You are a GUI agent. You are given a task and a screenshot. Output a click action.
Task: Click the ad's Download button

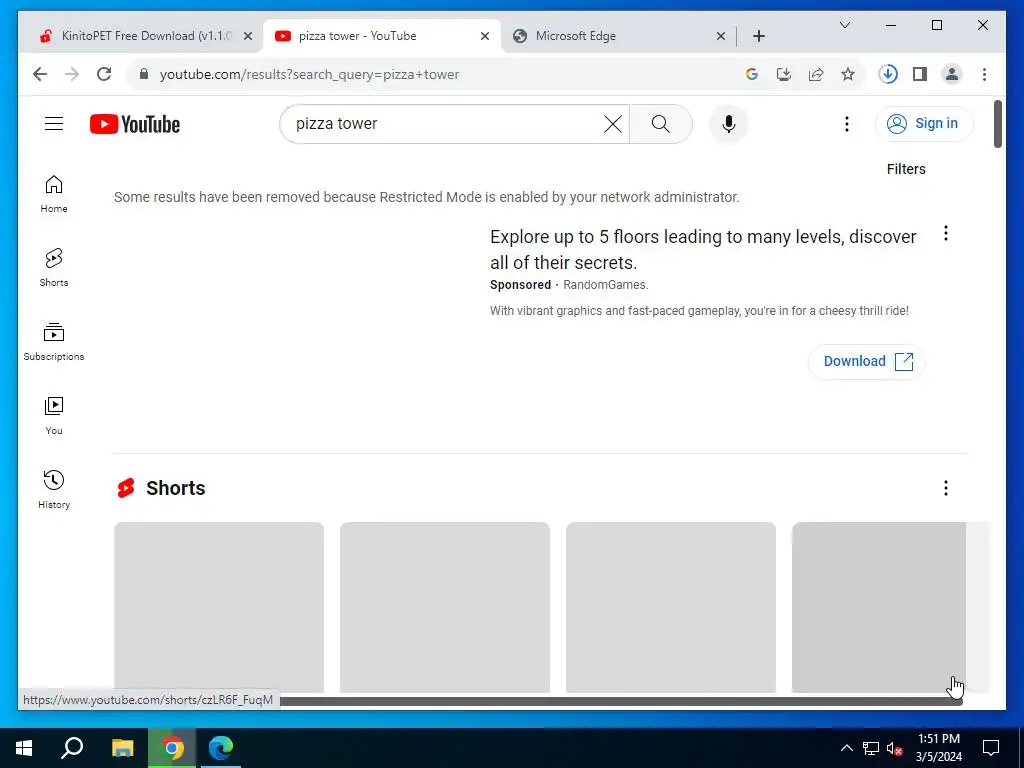tap(867, 361)
